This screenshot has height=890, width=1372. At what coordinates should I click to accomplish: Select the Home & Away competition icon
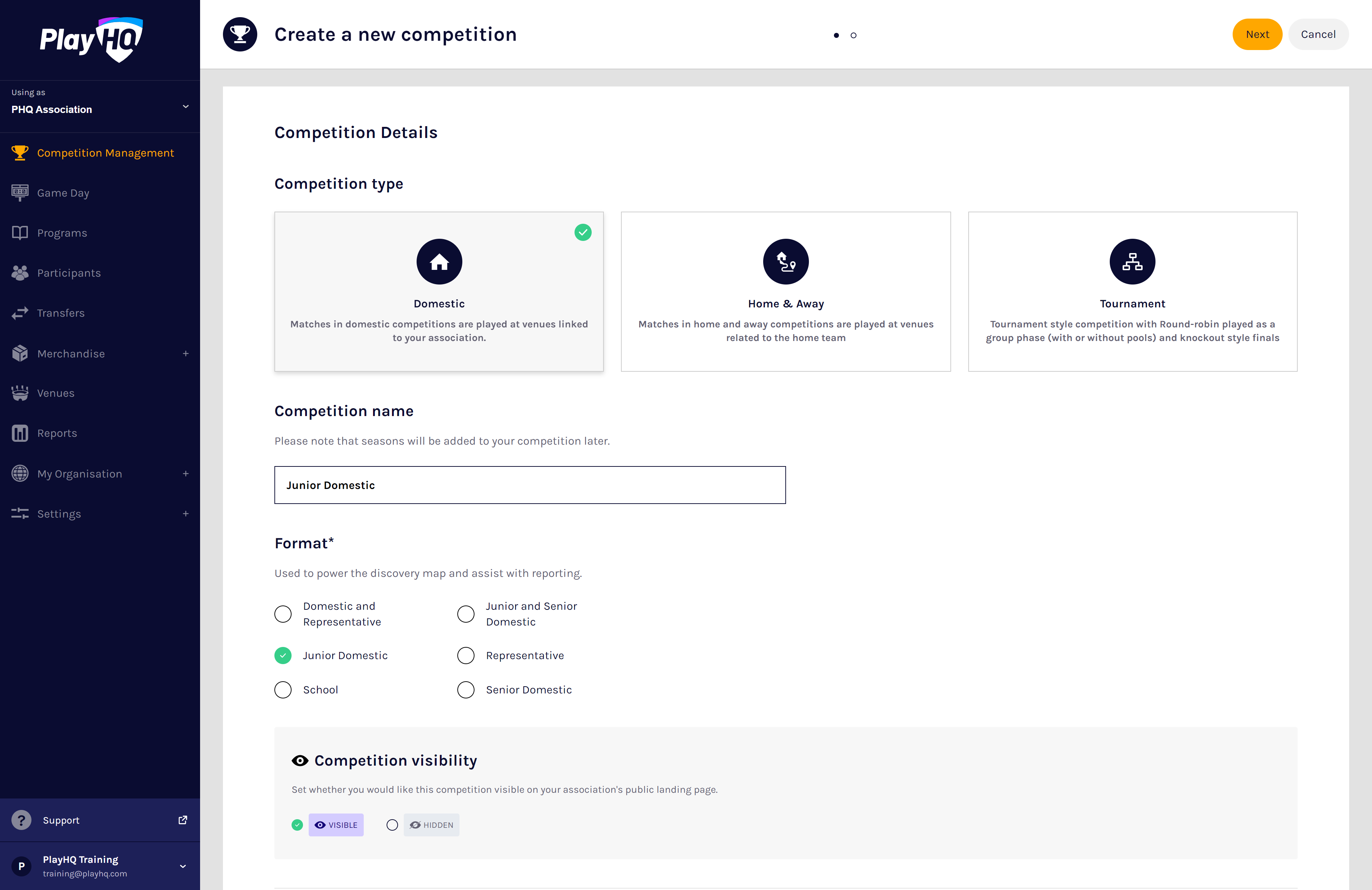coord(785,262)
